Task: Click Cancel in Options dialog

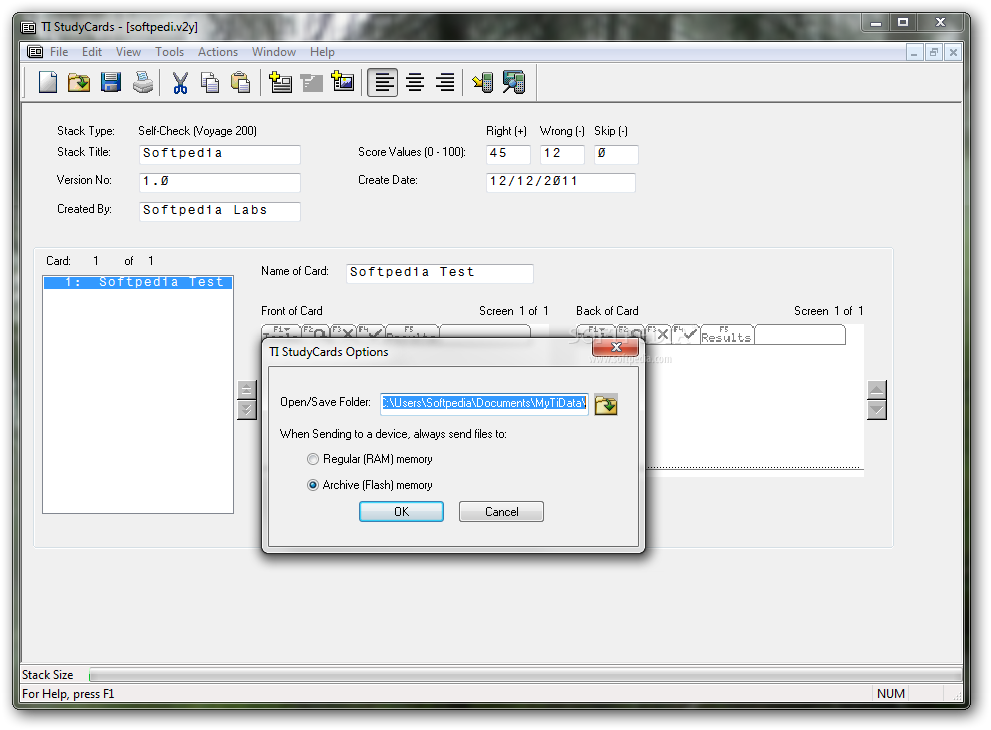Action: click(x=501, y=511)
